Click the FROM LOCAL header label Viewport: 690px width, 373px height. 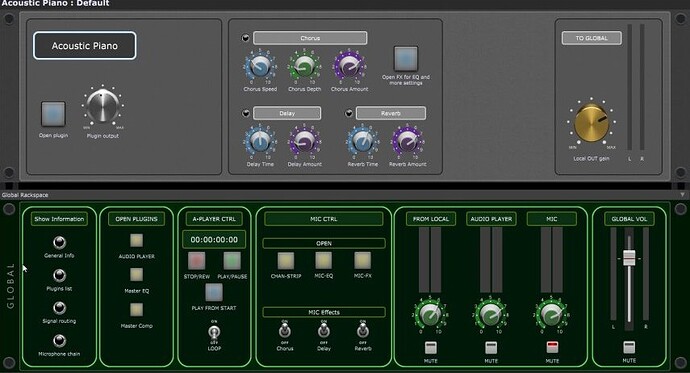[430, 219]
